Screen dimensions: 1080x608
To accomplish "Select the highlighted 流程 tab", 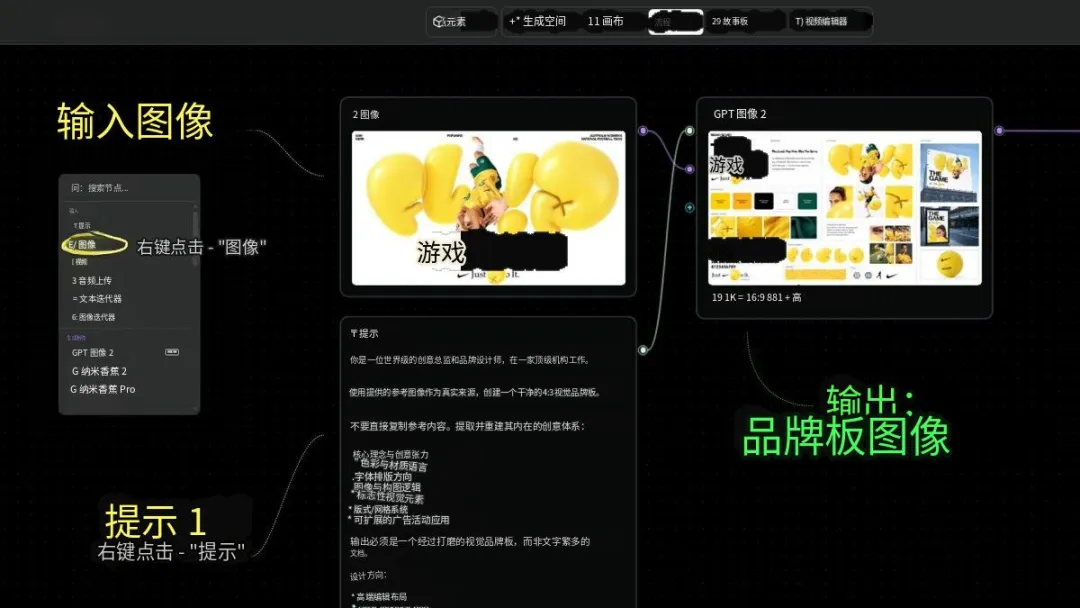I will pyautogui.click(x=675, y=22).
